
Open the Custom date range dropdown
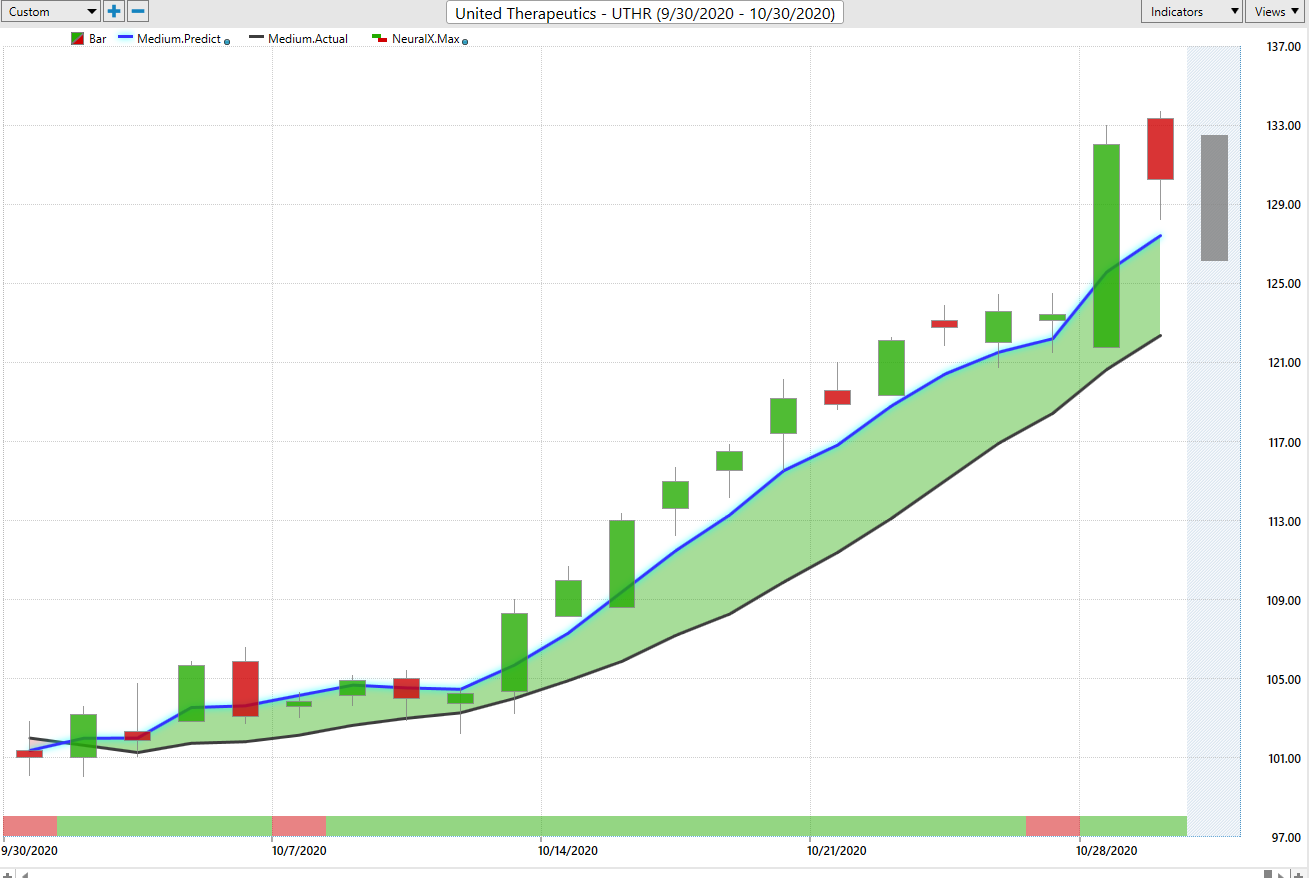coord(51,12)
